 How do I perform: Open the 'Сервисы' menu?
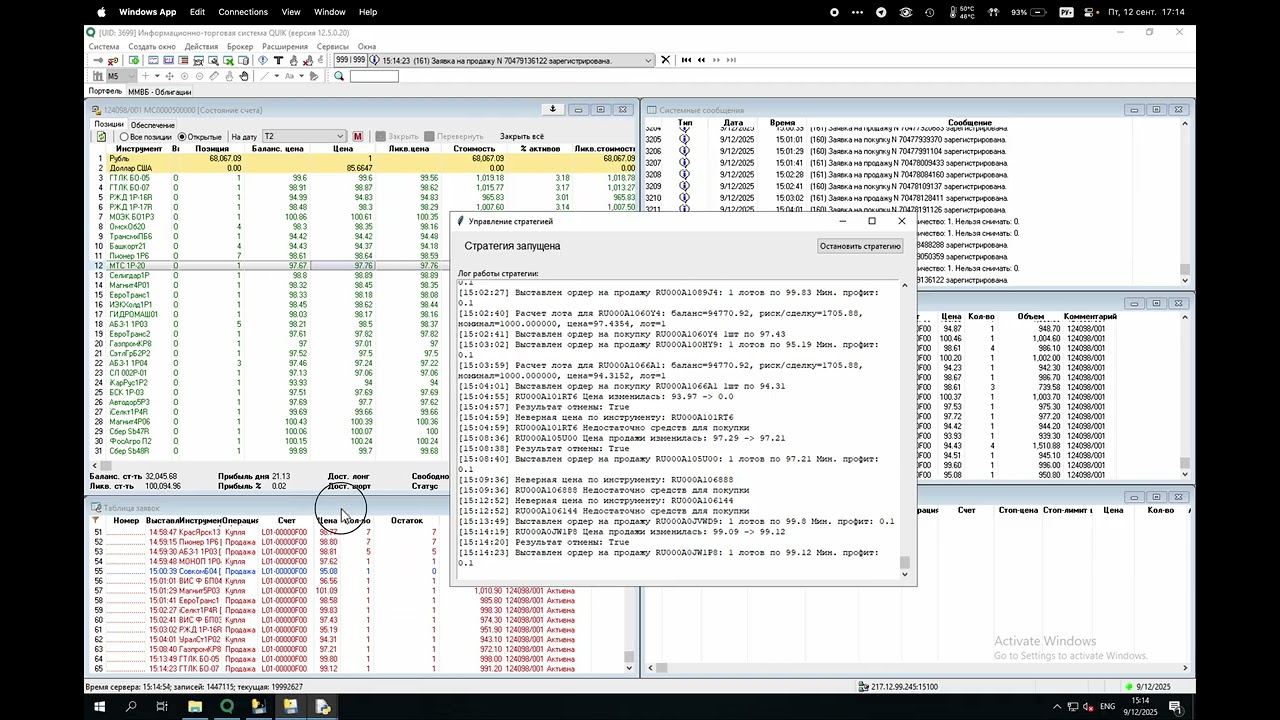(333, 47)
